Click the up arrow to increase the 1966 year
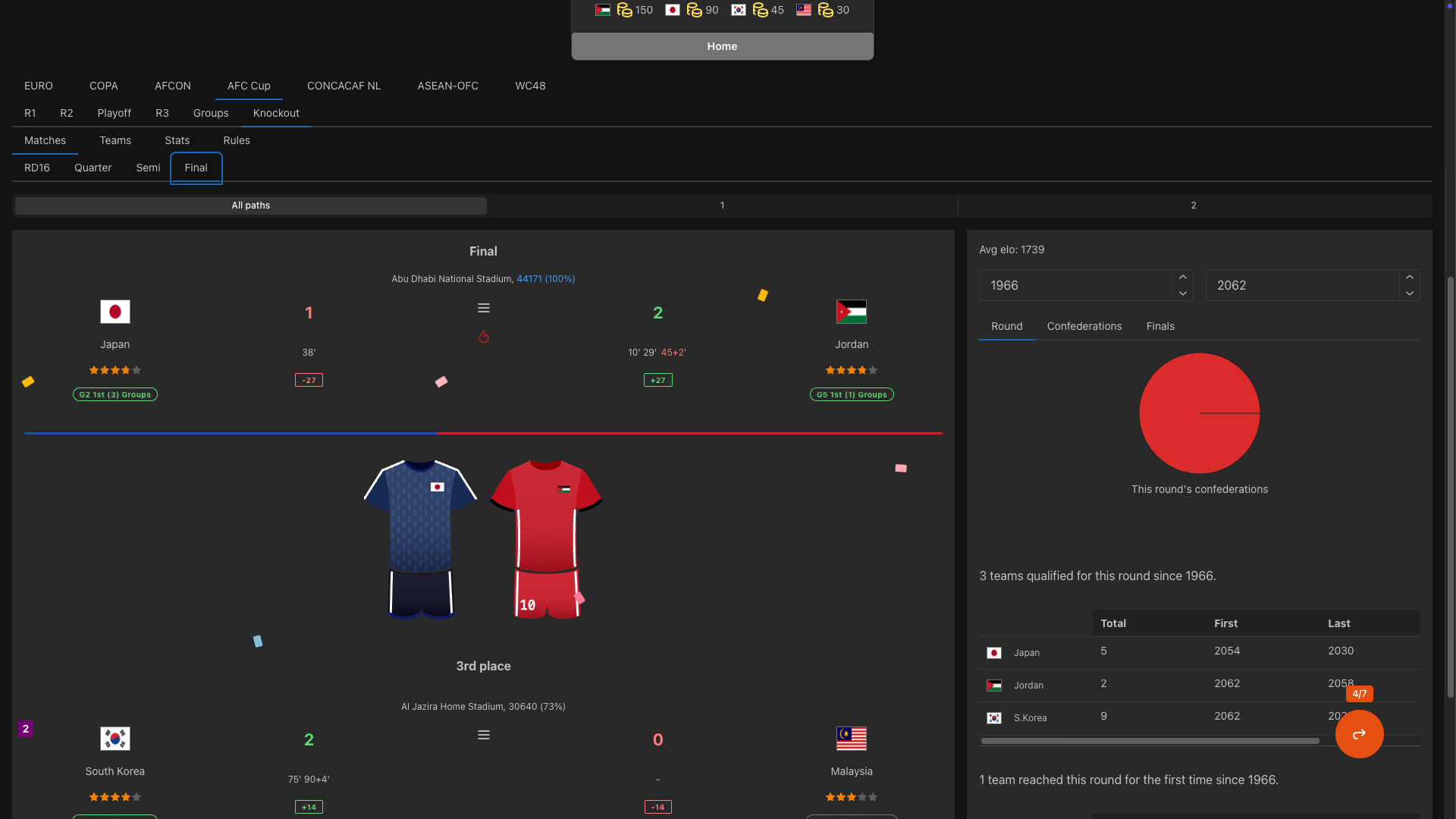 point(1183,279)
